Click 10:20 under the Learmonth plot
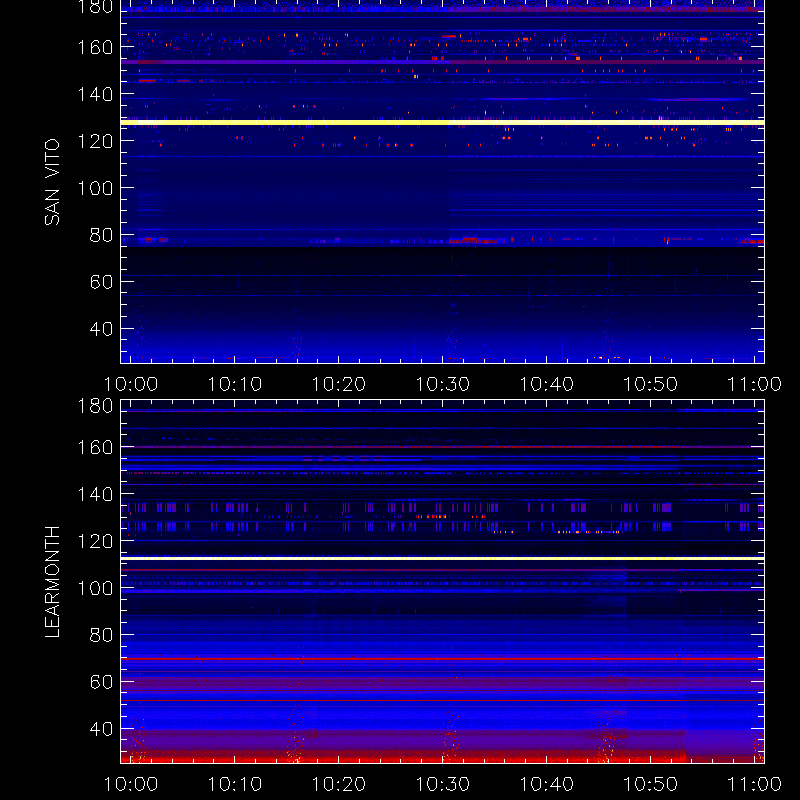The image size is (800, 800). click(x=339, y=784)
